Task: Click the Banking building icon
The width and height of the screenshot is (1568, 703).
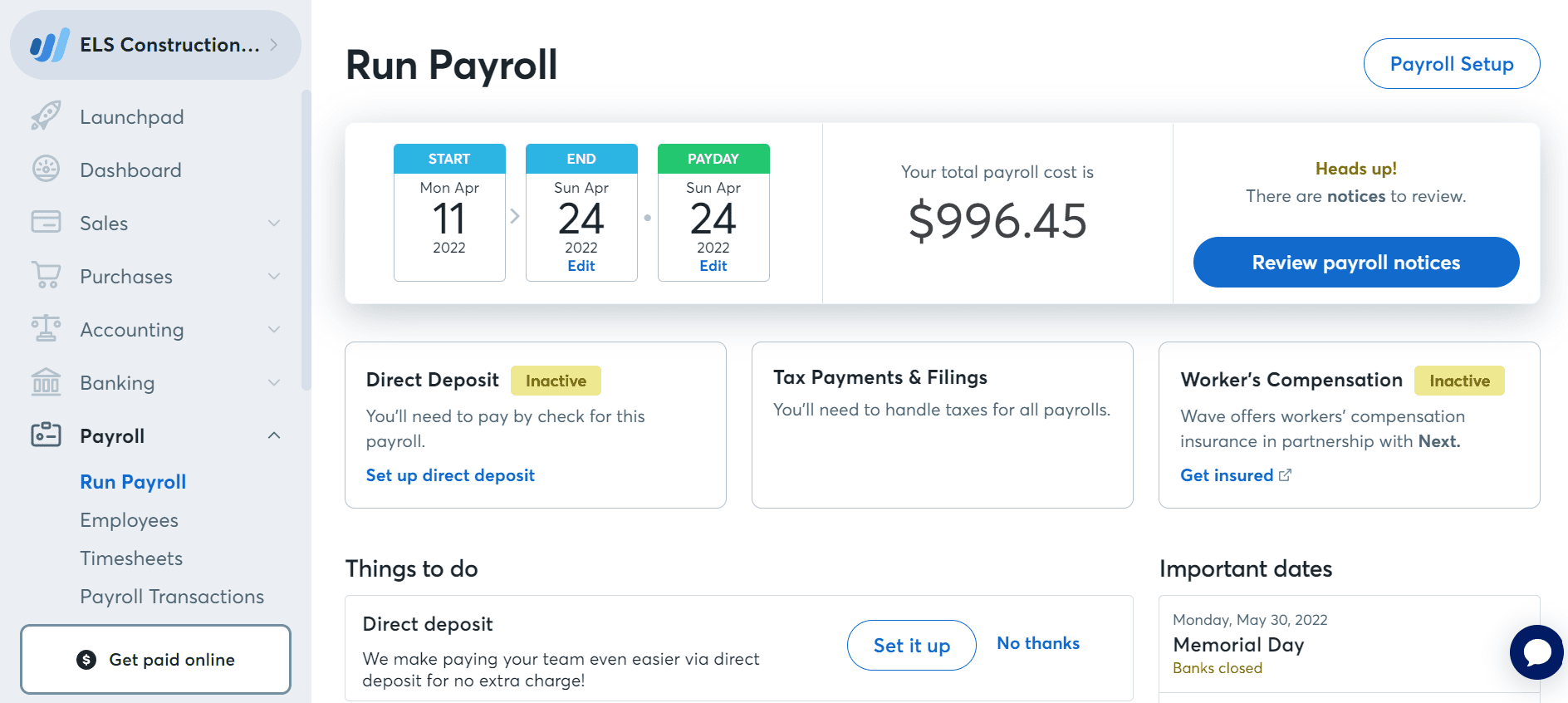Action: [x=46, y=382]
